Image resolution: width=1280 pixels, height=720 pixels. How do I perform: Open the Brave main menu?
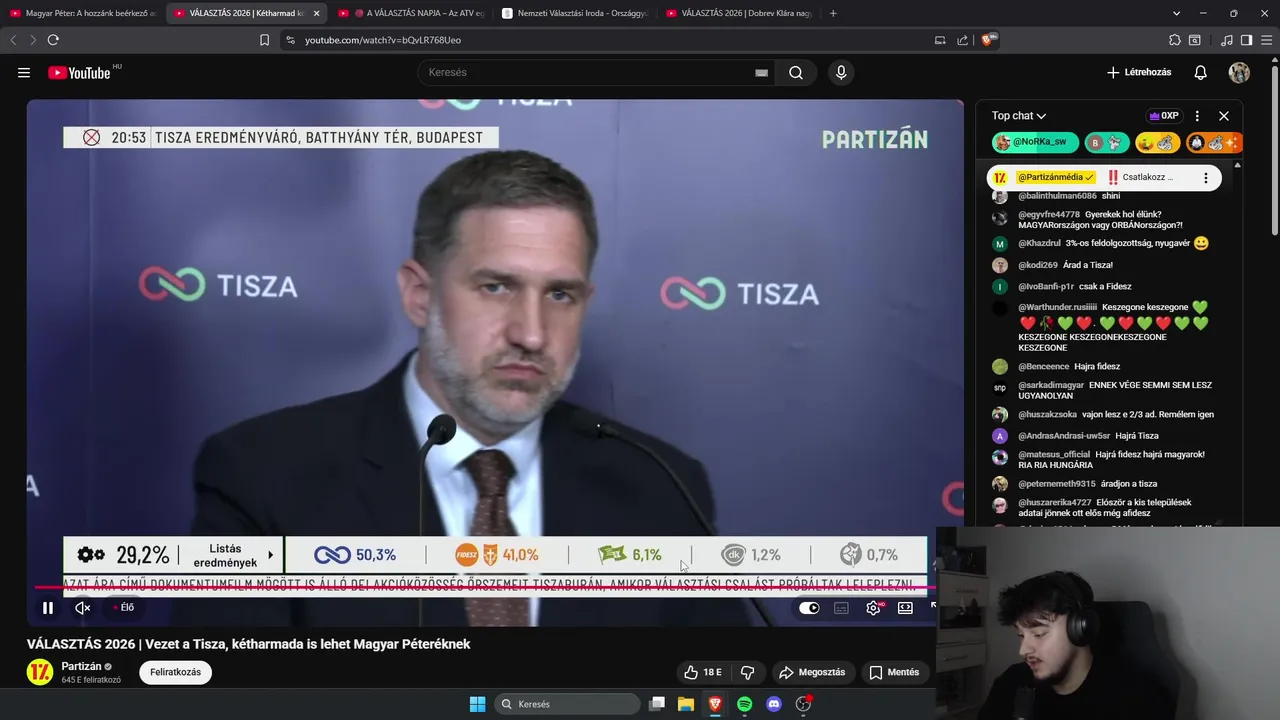1265,40
